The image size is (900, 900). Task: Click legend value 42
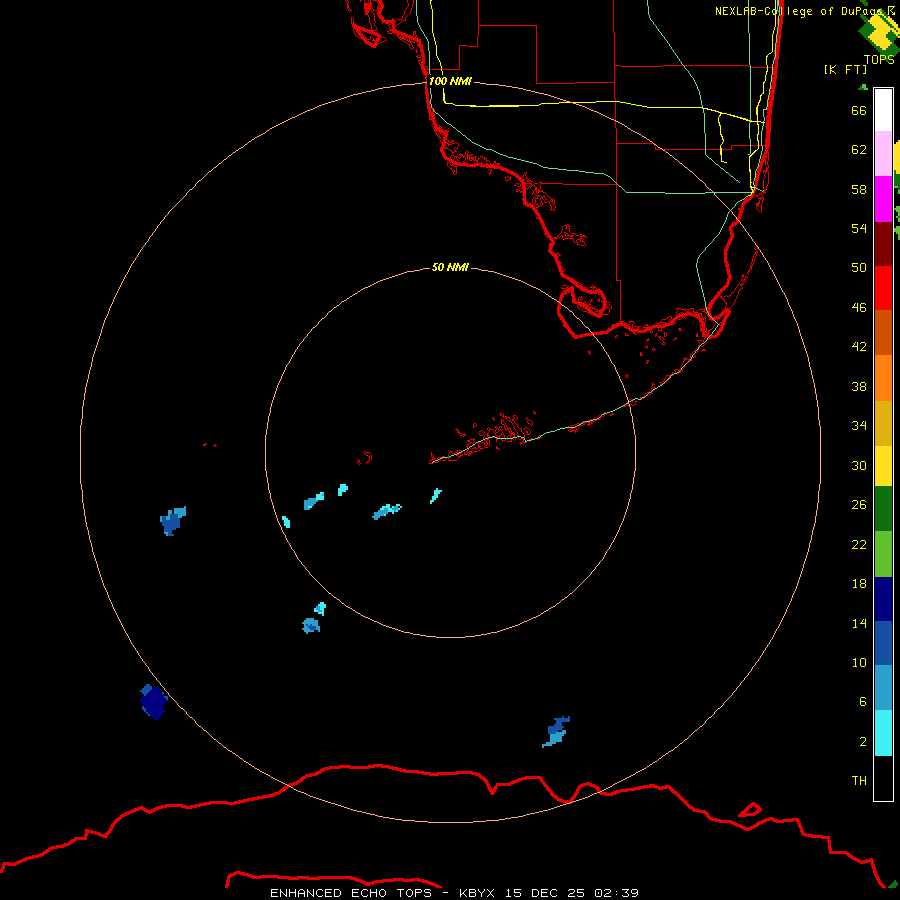point(859,347)
